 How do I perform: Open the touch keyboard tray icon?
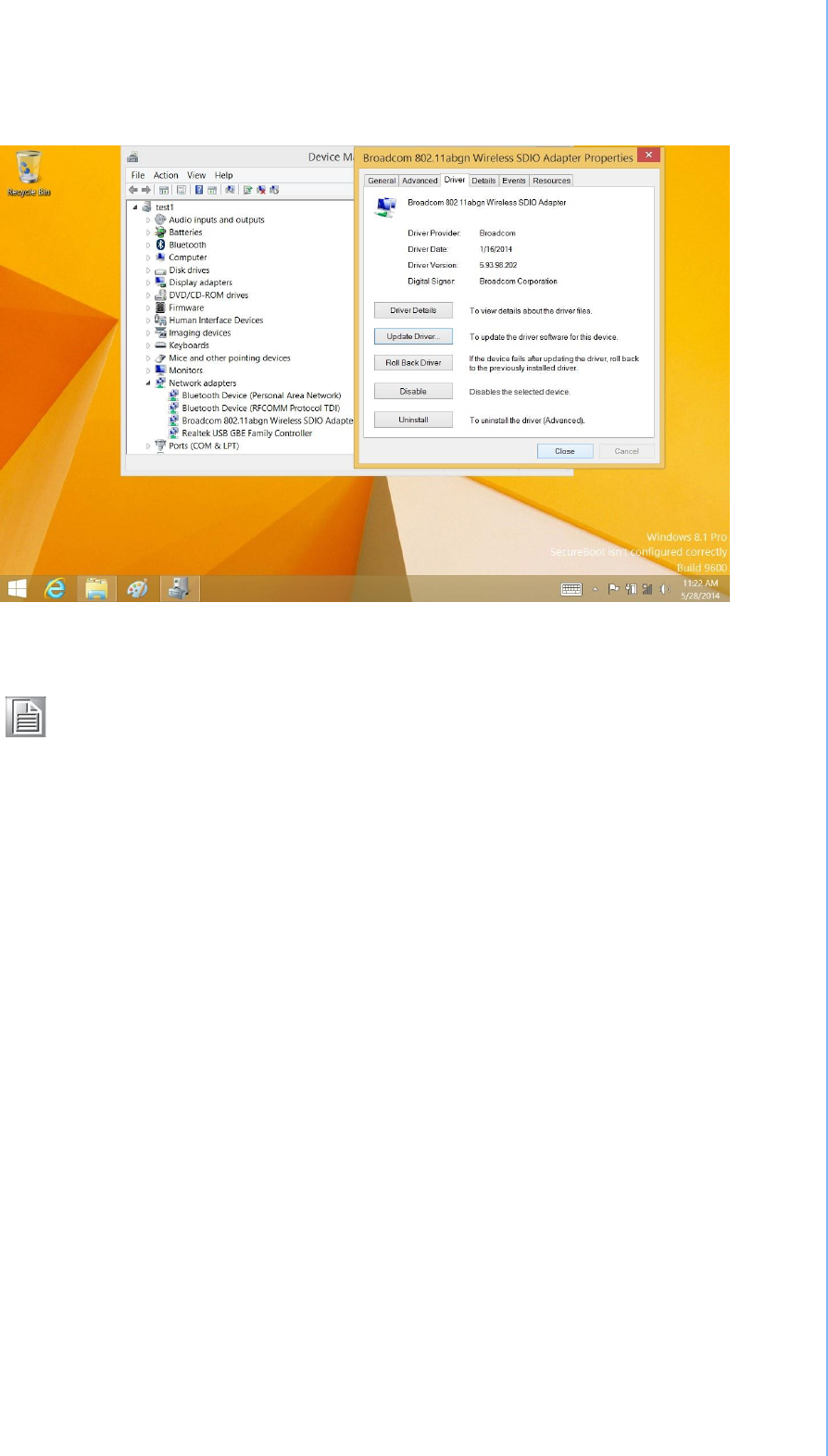pos(571,589)
